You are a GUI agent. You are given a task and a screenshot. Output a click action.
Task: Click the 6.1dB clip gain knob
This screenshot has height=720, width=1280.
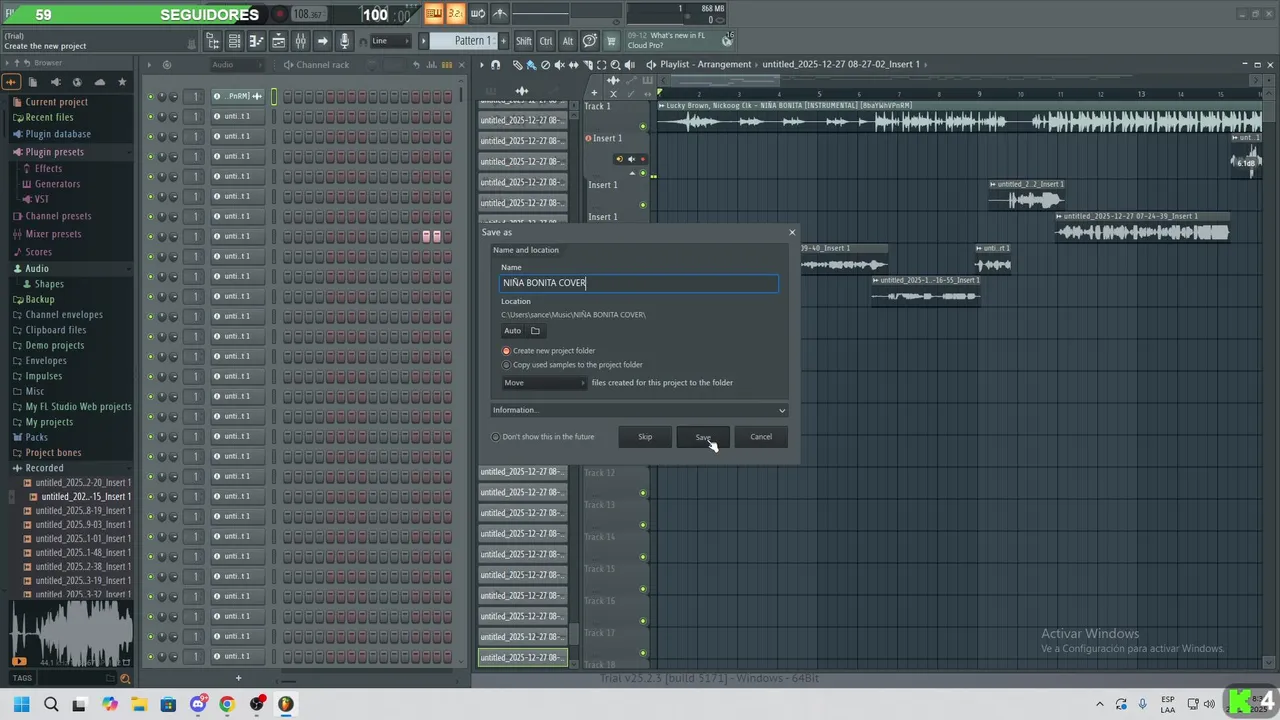click(1247, 163)
